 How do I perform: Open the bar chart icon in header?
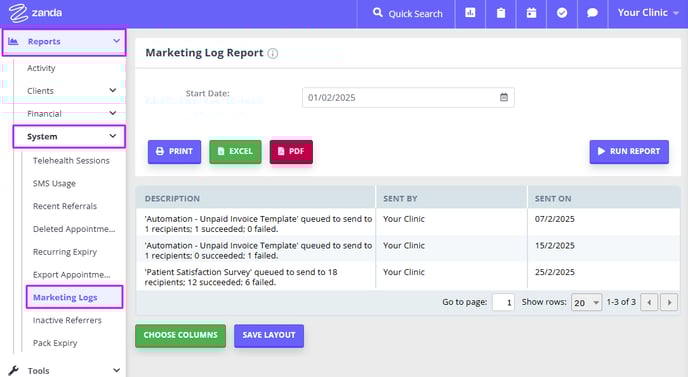tap(470, 13)
